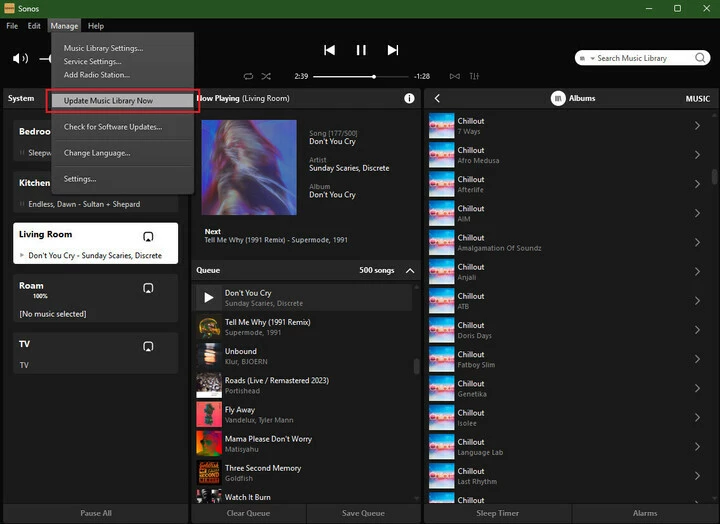Image resolution: width=720 pixels, height=524 pixels.
Task: Group rooms with Living Room icon
Action: 148,237
